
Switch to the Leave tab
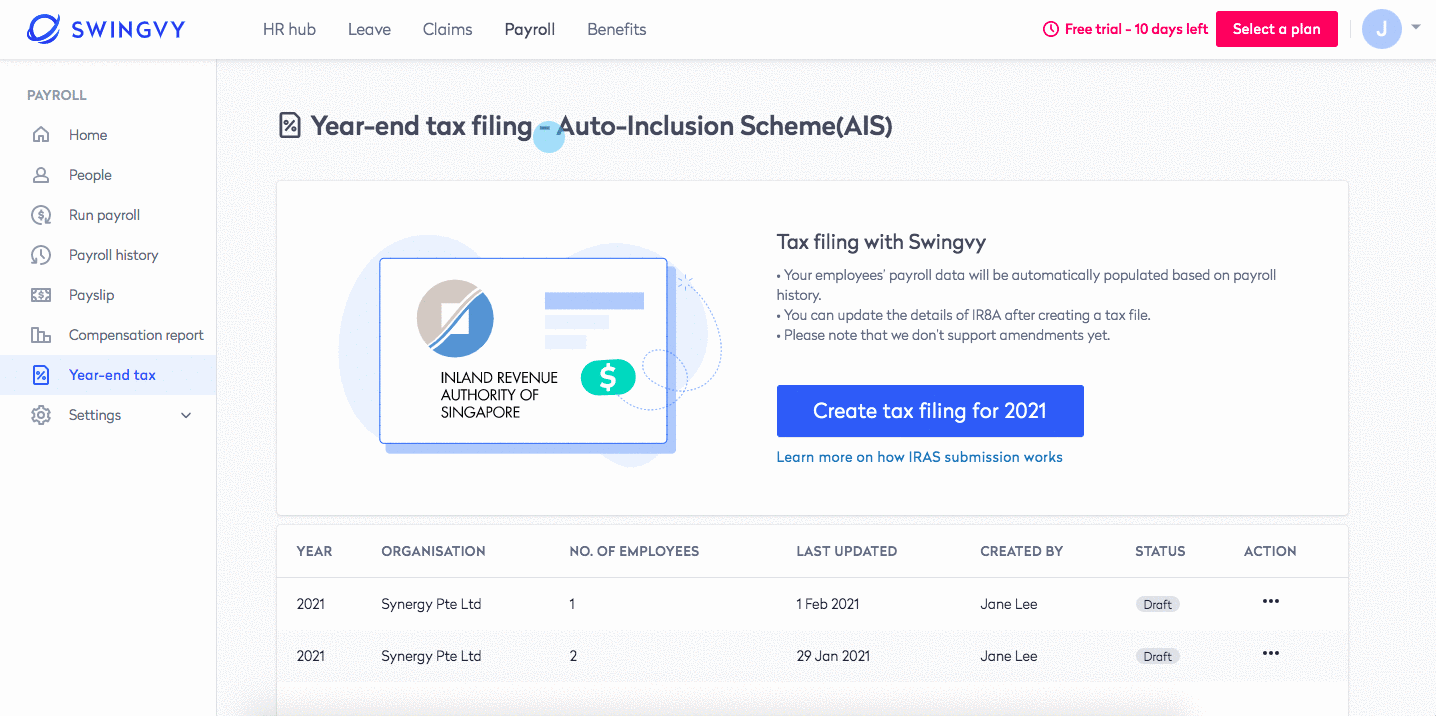tap(369, 29)
